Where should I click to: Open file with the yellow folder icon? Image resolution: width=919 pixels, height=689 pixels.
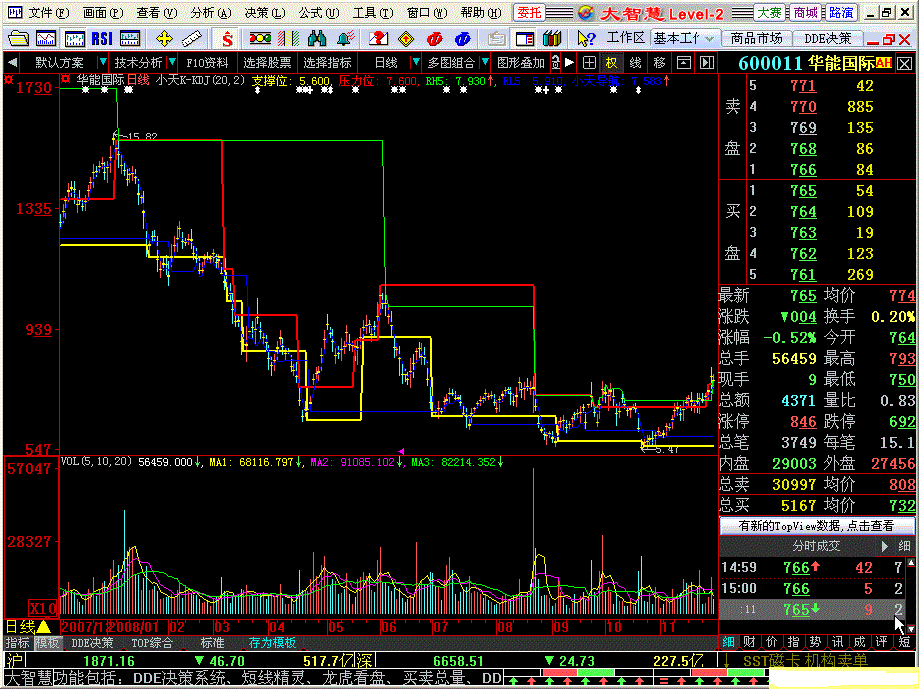(18, 39)
